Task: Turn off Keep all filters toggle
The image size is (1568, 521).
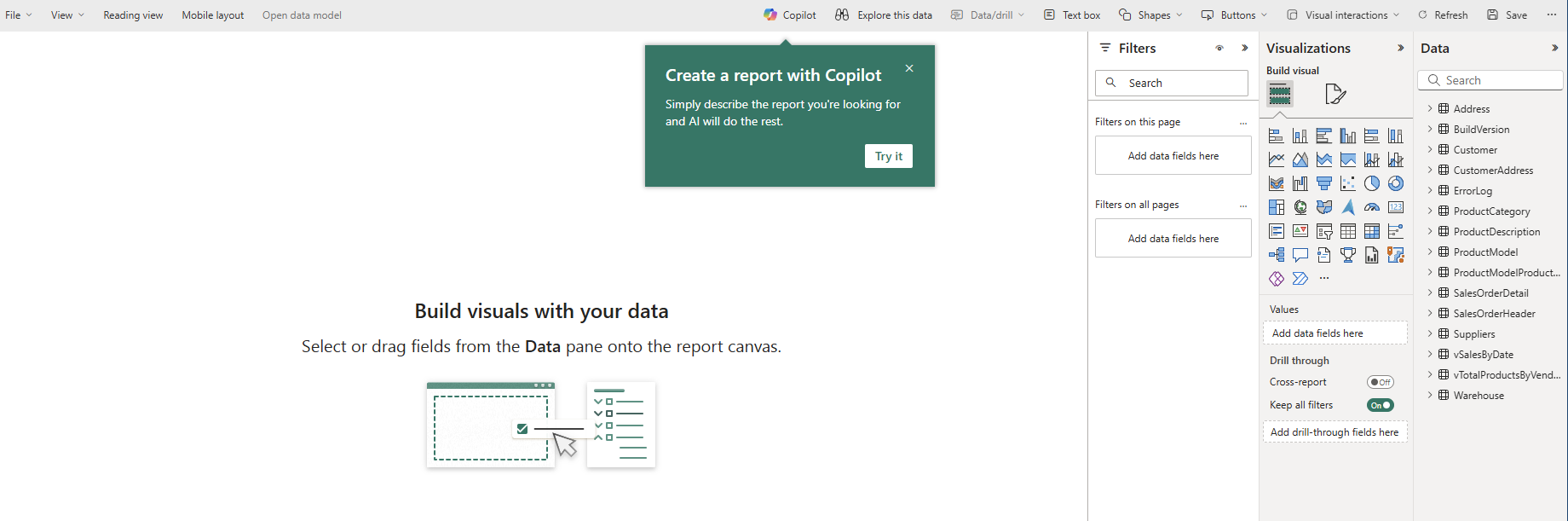Action: (1380, 405)
